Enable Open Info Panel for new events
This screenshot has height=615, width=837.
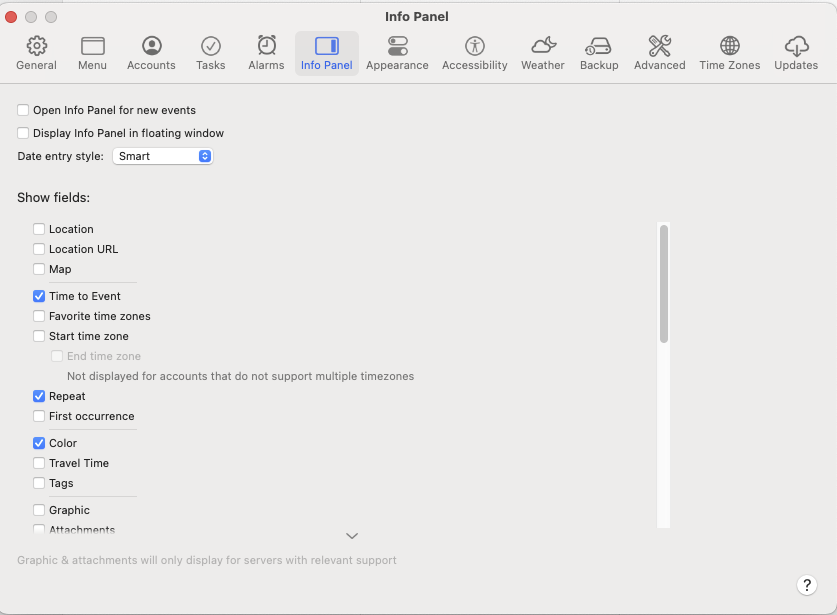[x=22, y=110]
